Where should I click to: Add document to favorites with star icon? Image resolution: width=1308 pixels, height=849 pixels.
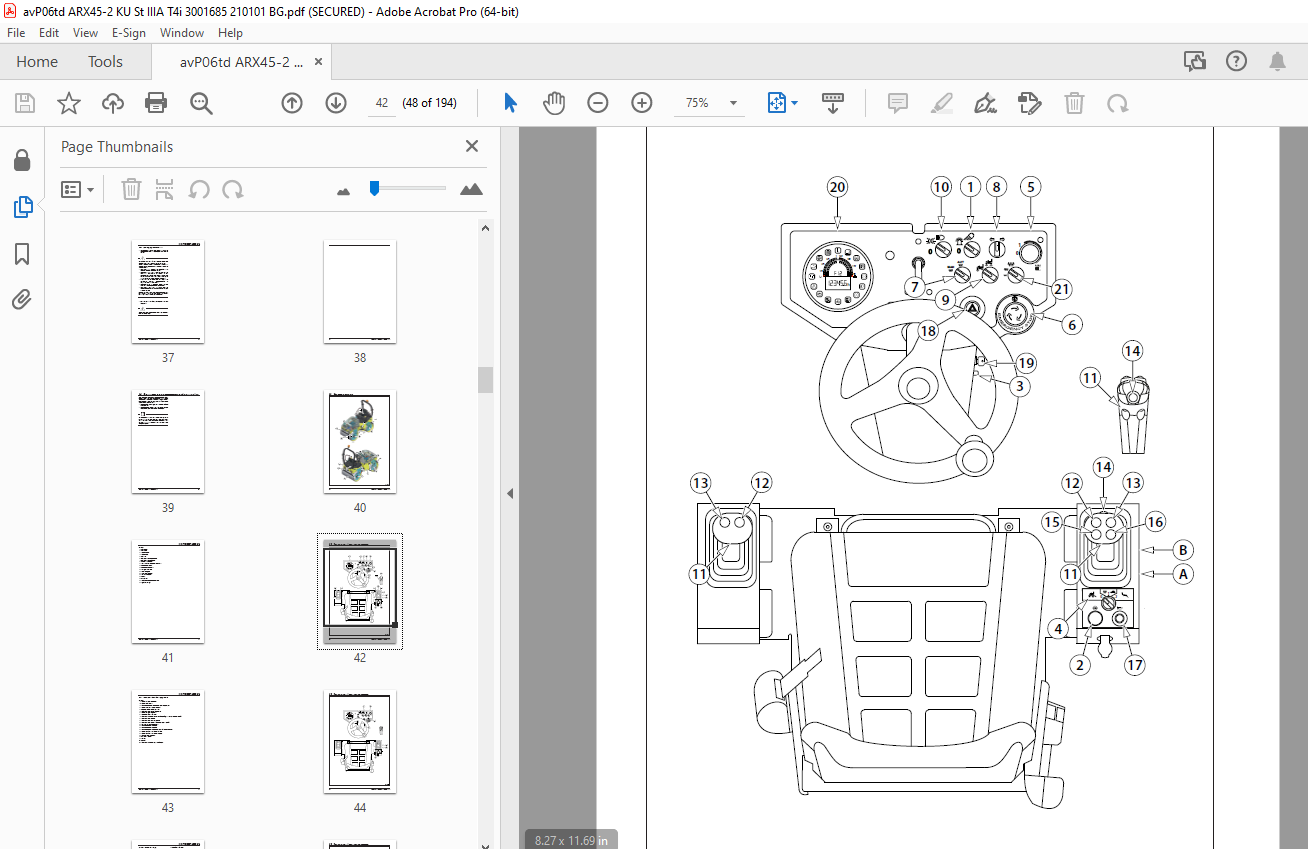coord(68,103)
